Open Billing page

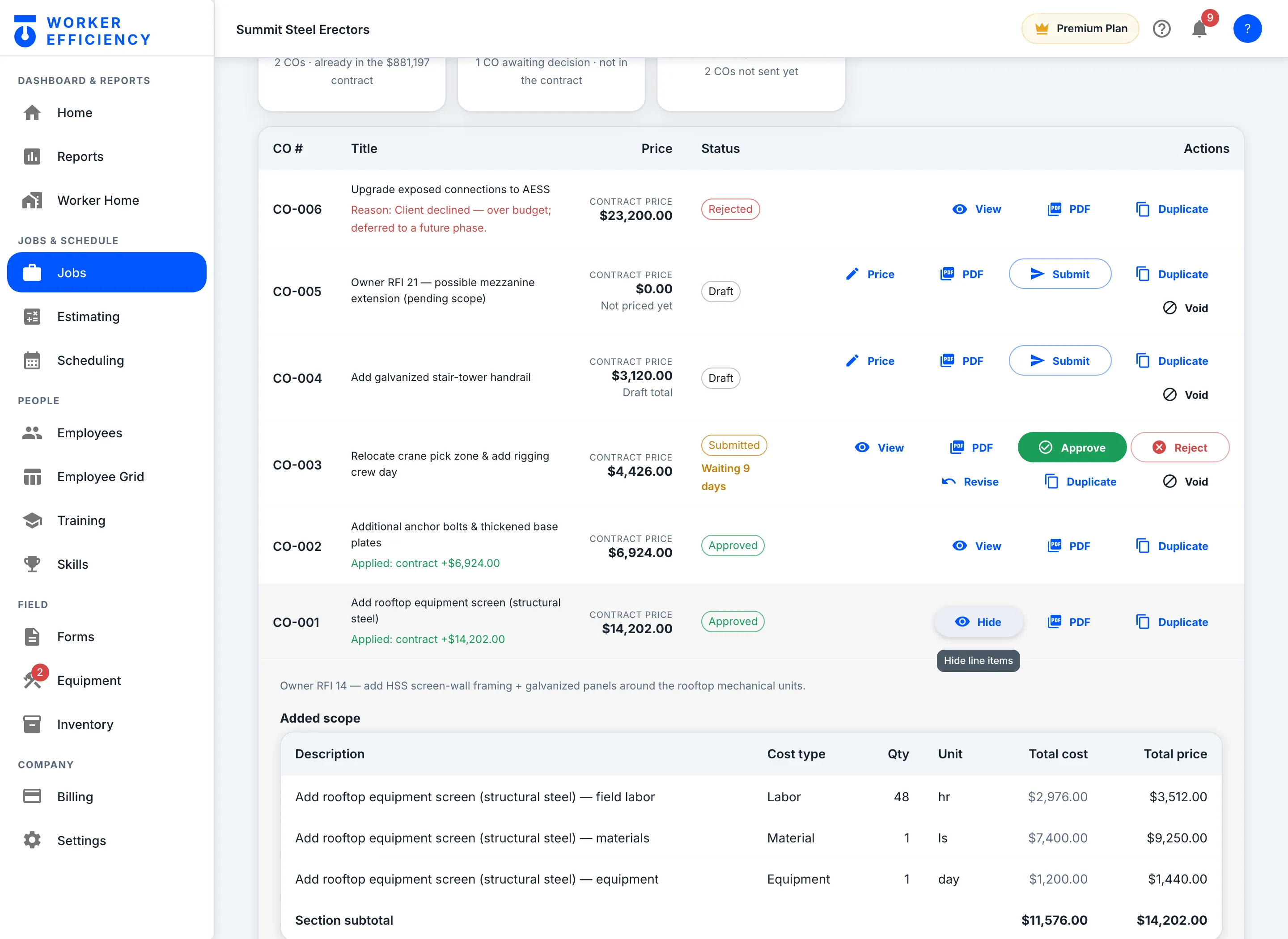point(107,796)
